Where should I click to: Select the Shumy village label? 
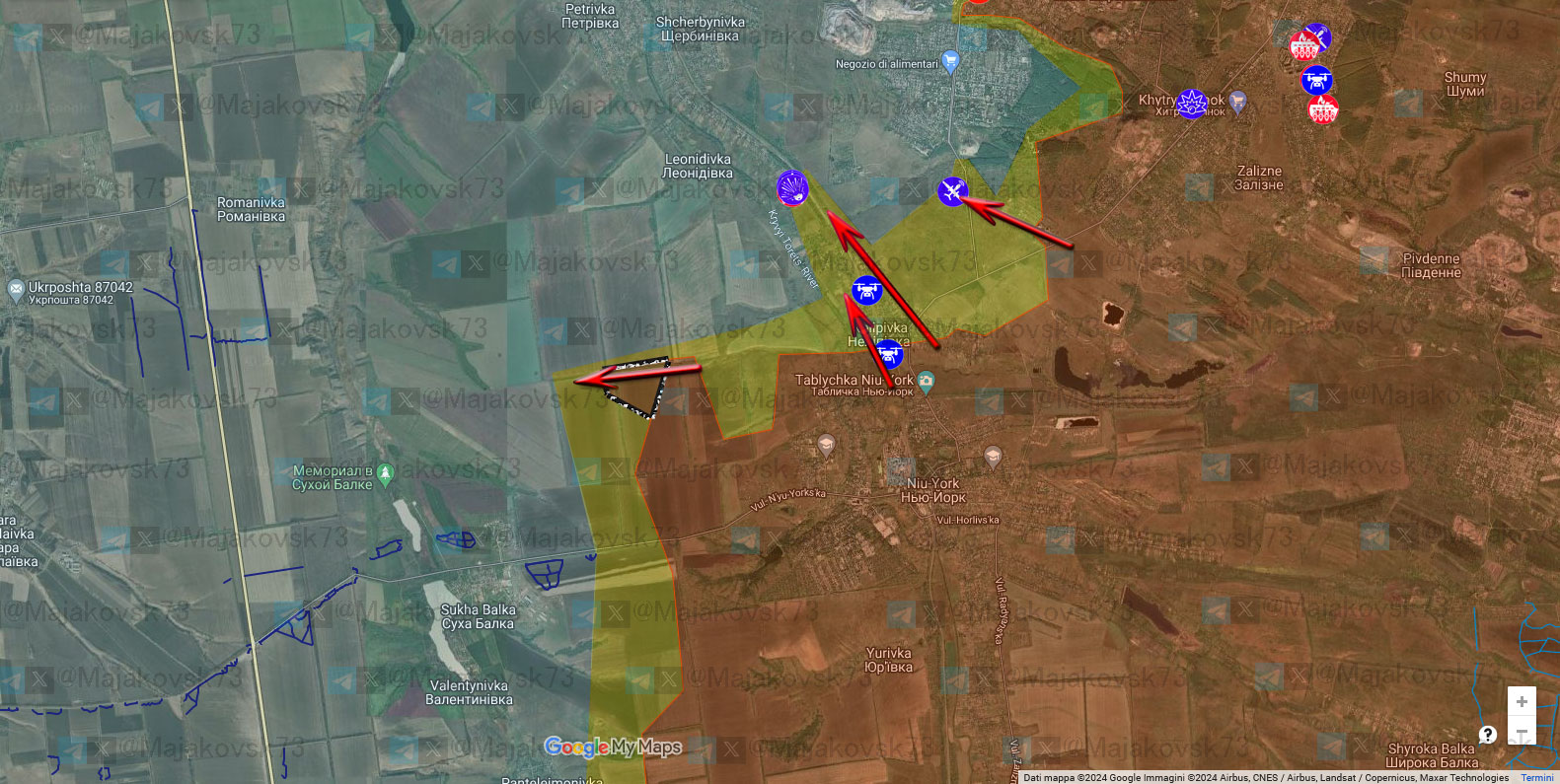1465,84
